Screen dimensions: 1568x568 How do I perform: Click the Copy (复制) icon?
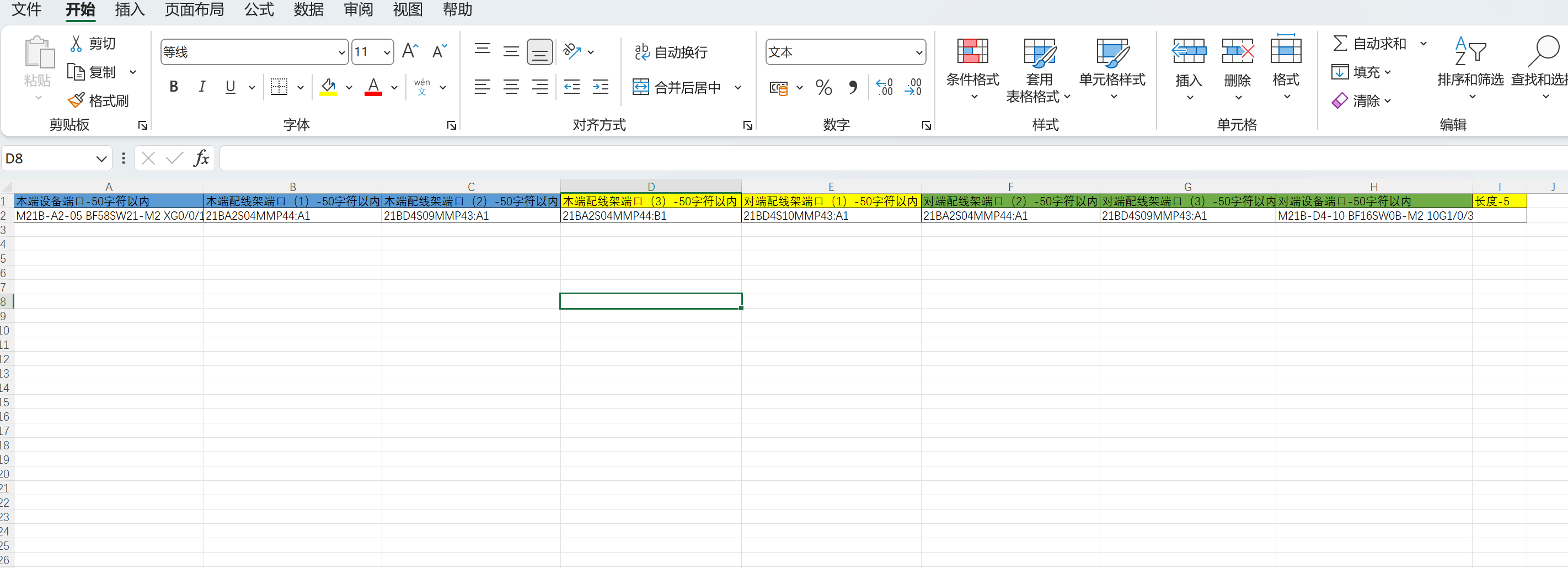click(x=76, y=72)
